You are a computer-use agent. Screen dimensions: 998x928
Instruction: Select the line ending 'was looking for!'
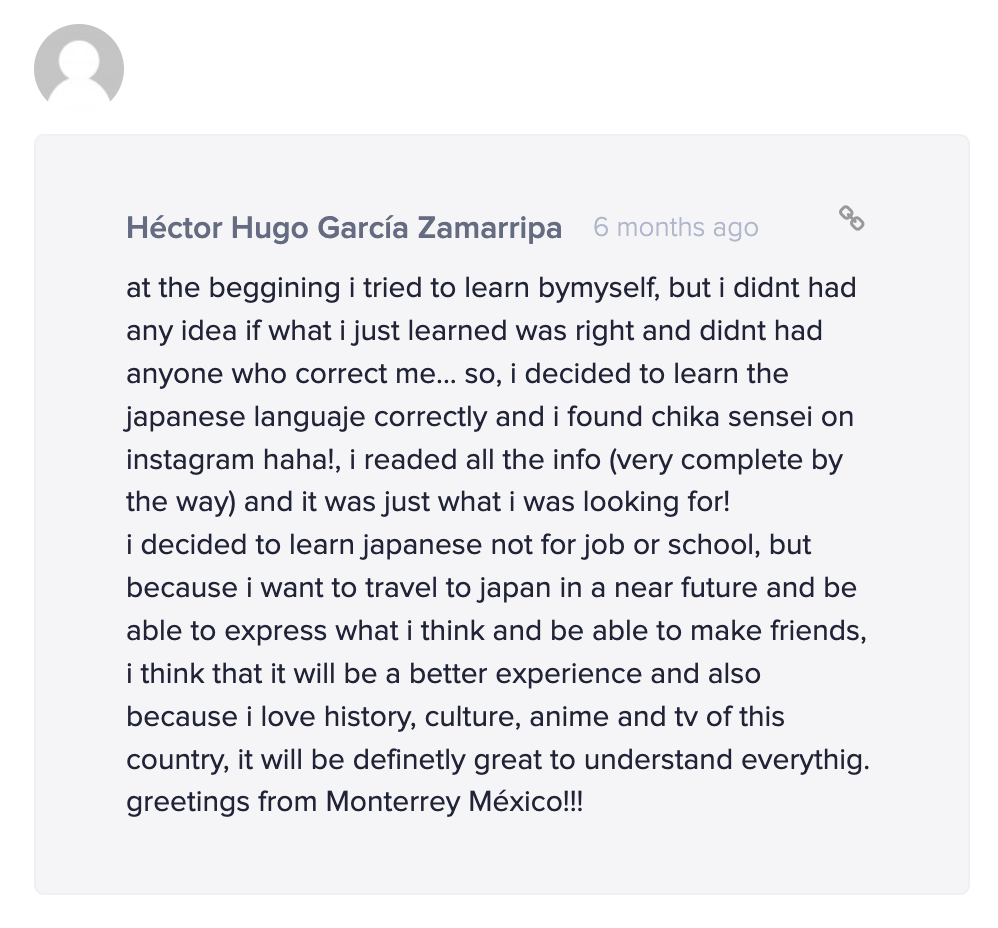pos(428,502)
